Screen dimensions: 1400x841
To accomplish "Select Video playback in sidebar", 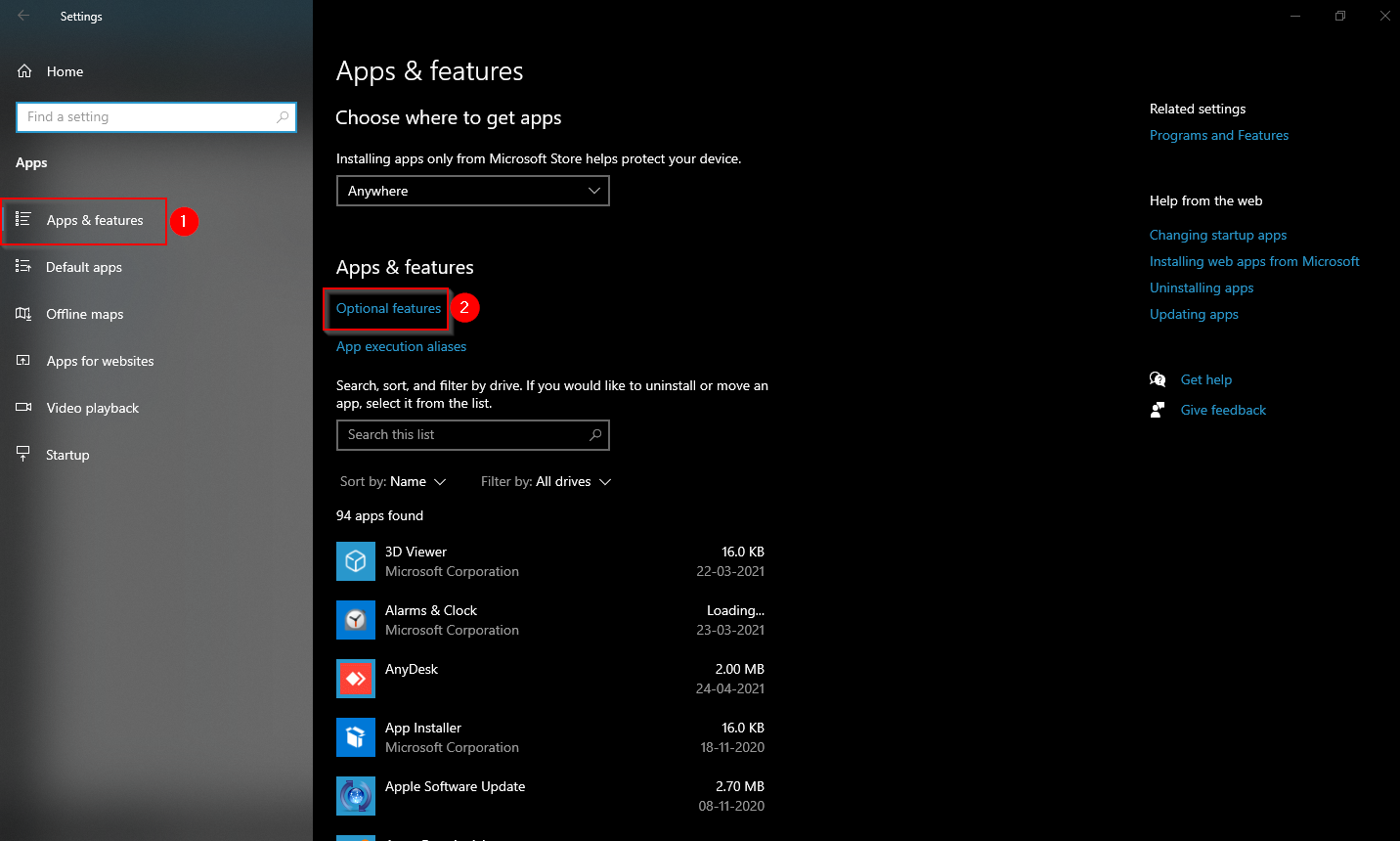I will (x=93, y=408).
